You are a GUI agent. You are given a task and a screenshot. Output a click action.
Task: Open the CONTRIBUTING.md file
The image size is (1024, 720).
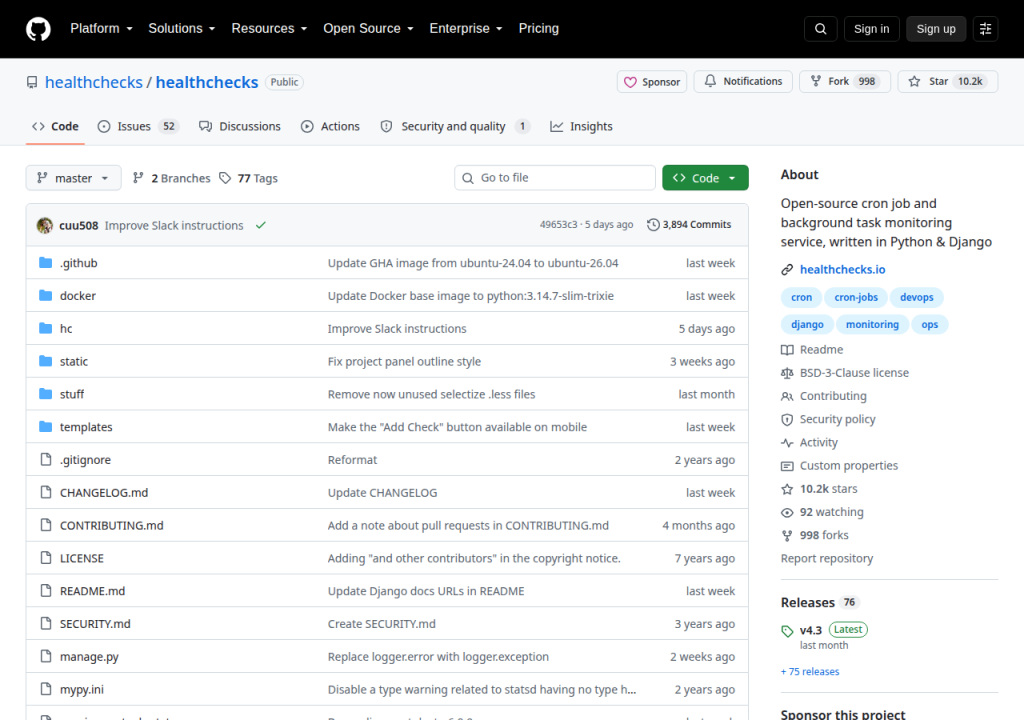pyautogui.click(x=112, y=525)
